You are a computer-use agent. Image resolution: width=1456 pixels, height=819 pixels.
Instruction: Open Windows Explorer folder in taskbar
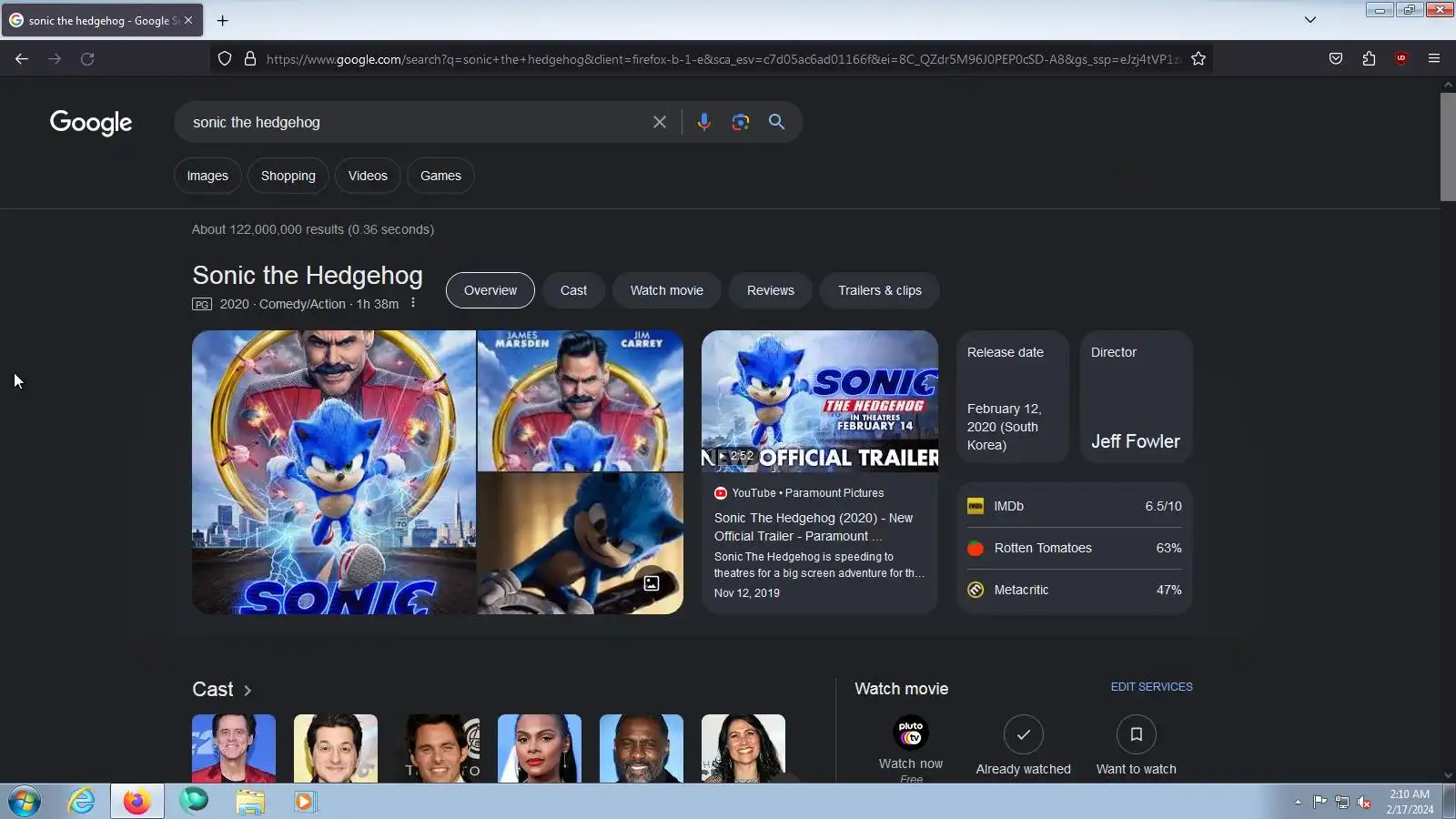[x=250, y=802]
